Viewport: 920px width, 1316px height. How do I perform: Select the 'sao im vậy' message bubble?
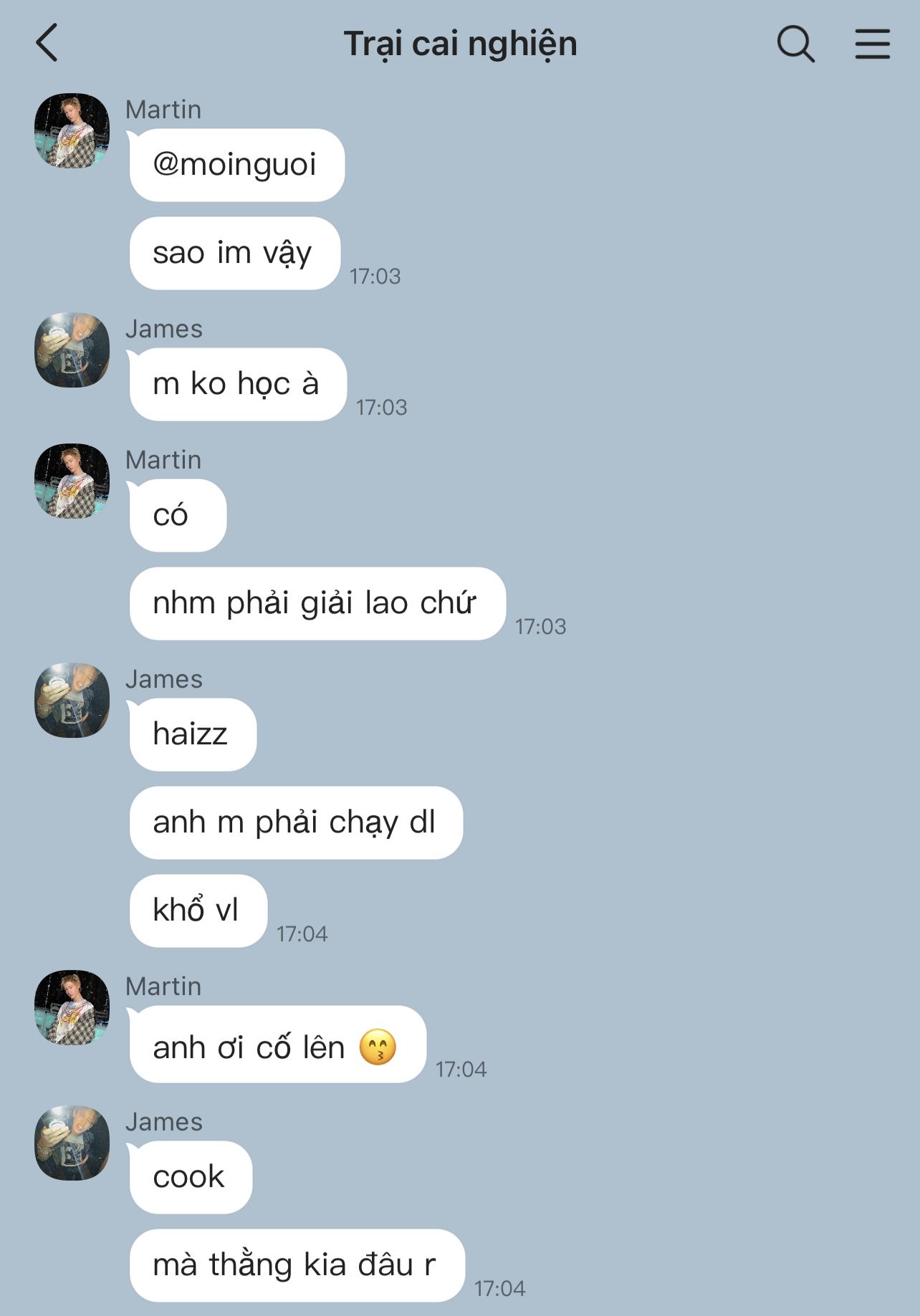234,253
